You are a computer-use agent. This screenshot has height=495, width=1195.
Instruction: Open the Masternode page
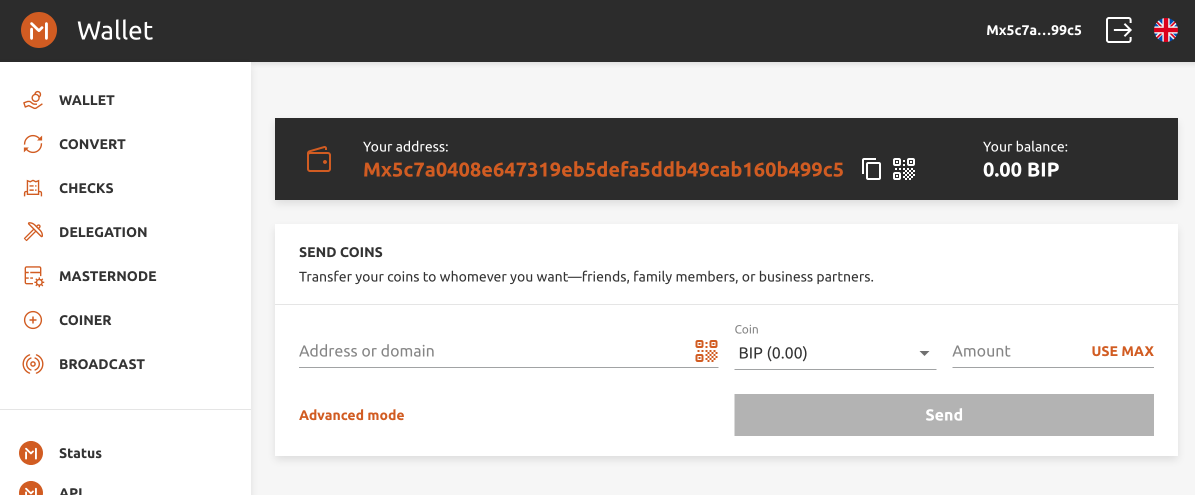coord(107,276)
